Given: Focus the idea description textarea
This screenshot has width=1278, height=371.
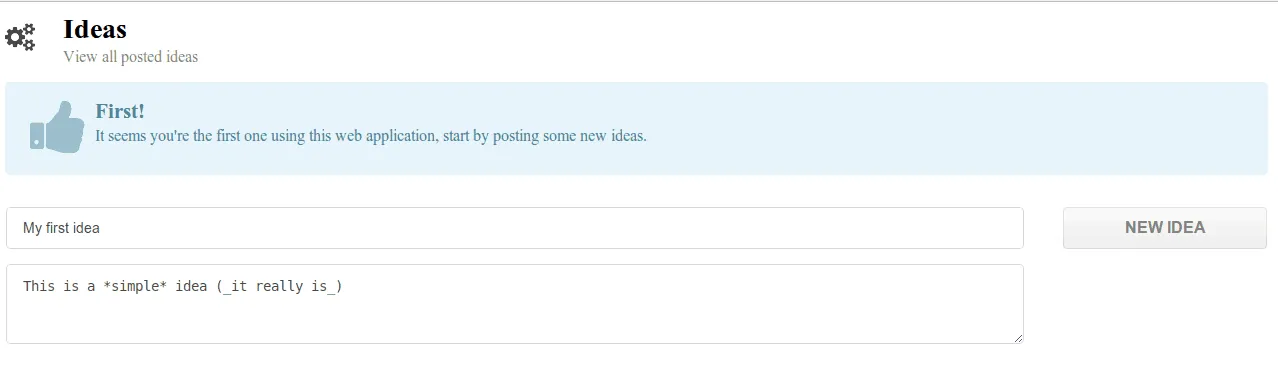Looking at the screenshot, I should click(515, 304).
